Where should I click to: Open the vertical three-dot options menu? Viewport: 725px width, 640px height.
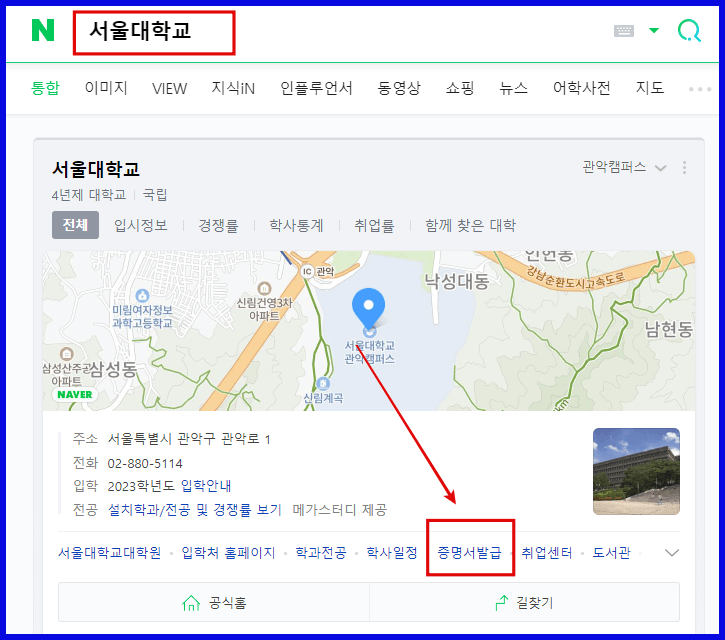(684, 167)
